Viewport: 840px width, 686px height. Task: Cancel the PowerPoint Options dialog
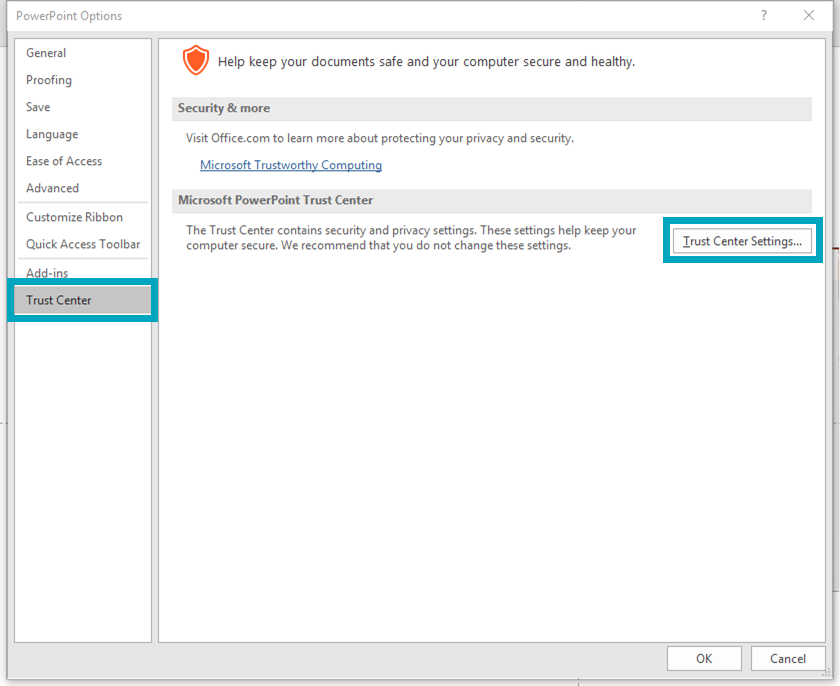pyautogui.click(x=788, y=658)
